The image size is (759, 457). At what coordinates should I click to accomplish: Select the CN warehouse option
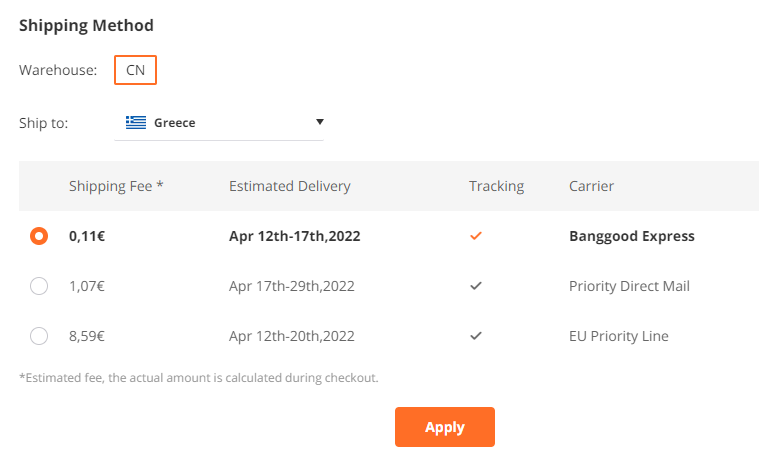[x=136, y=70]
